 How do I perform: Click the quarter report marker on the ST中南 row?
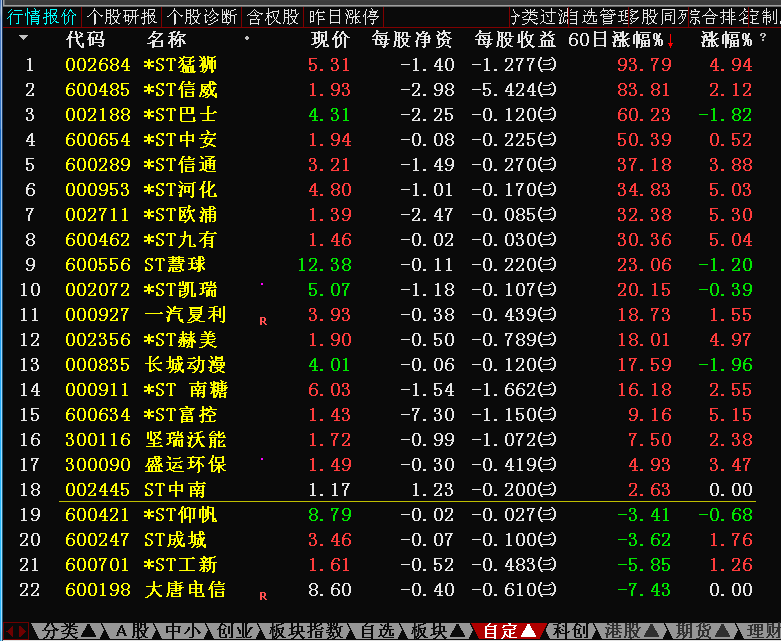(x=547, y=490)
